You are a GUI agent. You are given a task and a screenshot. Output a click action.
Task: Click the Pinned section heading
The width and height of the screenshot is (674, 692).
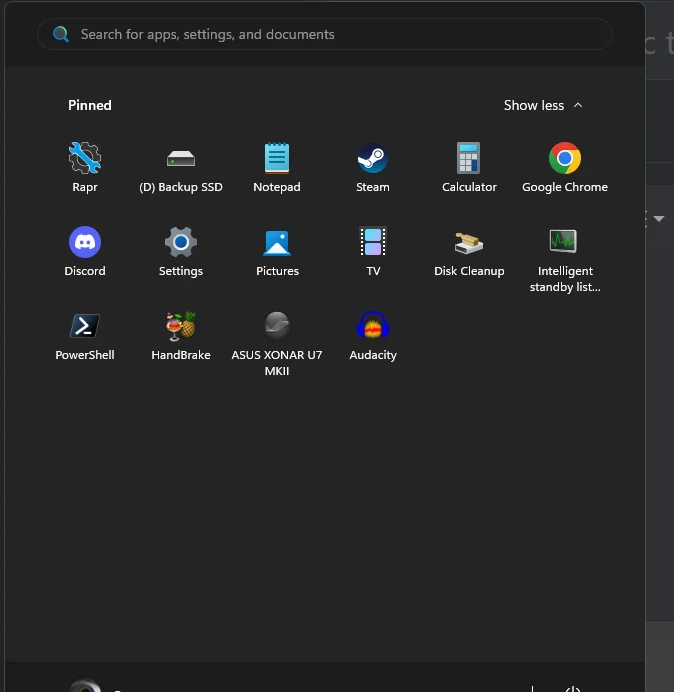coord(90,105)
